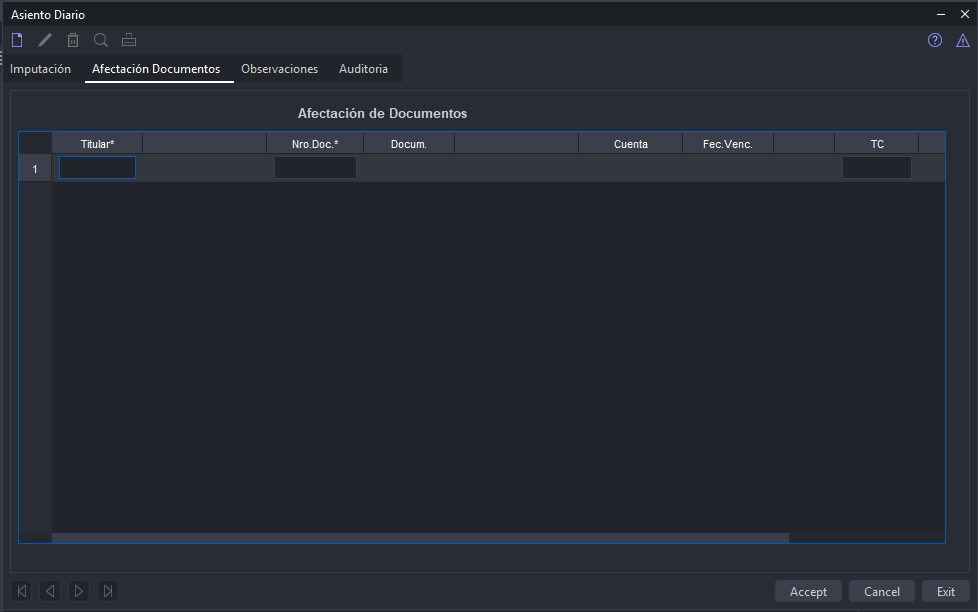Go to the first record
The height and width of the screenshot is (612, 978).
point(22,591)
